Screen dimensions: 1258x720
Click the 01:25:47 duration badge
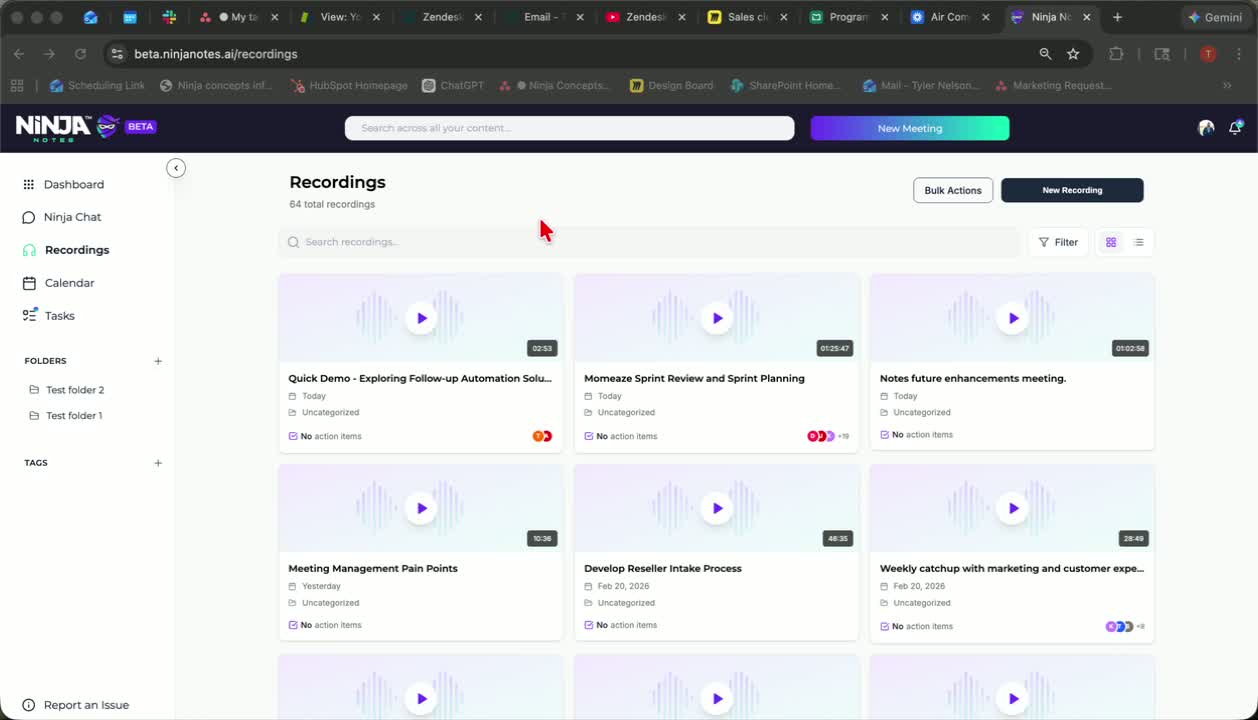pos(835,348)
